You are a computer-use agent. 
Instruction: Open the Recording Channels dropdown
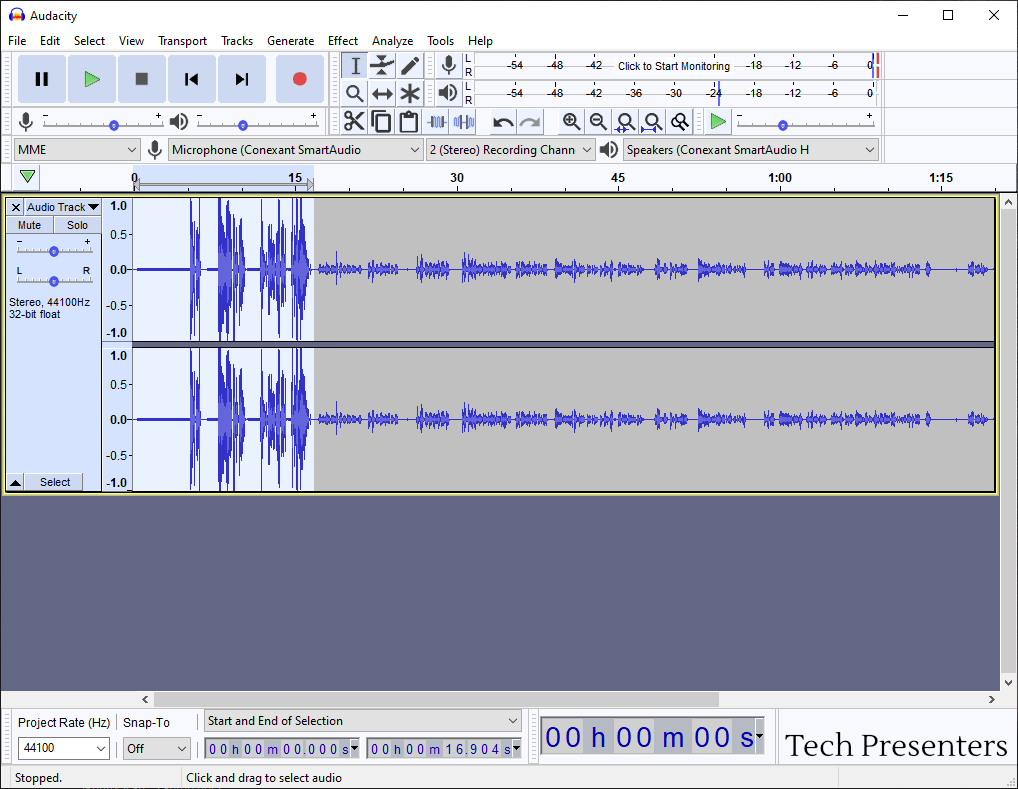tap(510, 150)
